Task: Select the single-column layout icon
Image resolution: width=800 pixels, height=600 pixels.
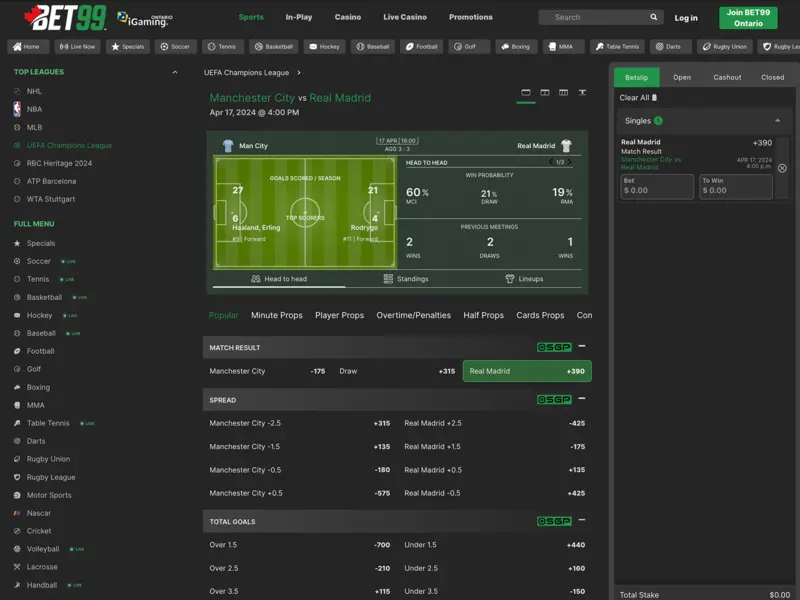Action: (x=526, y=93)
